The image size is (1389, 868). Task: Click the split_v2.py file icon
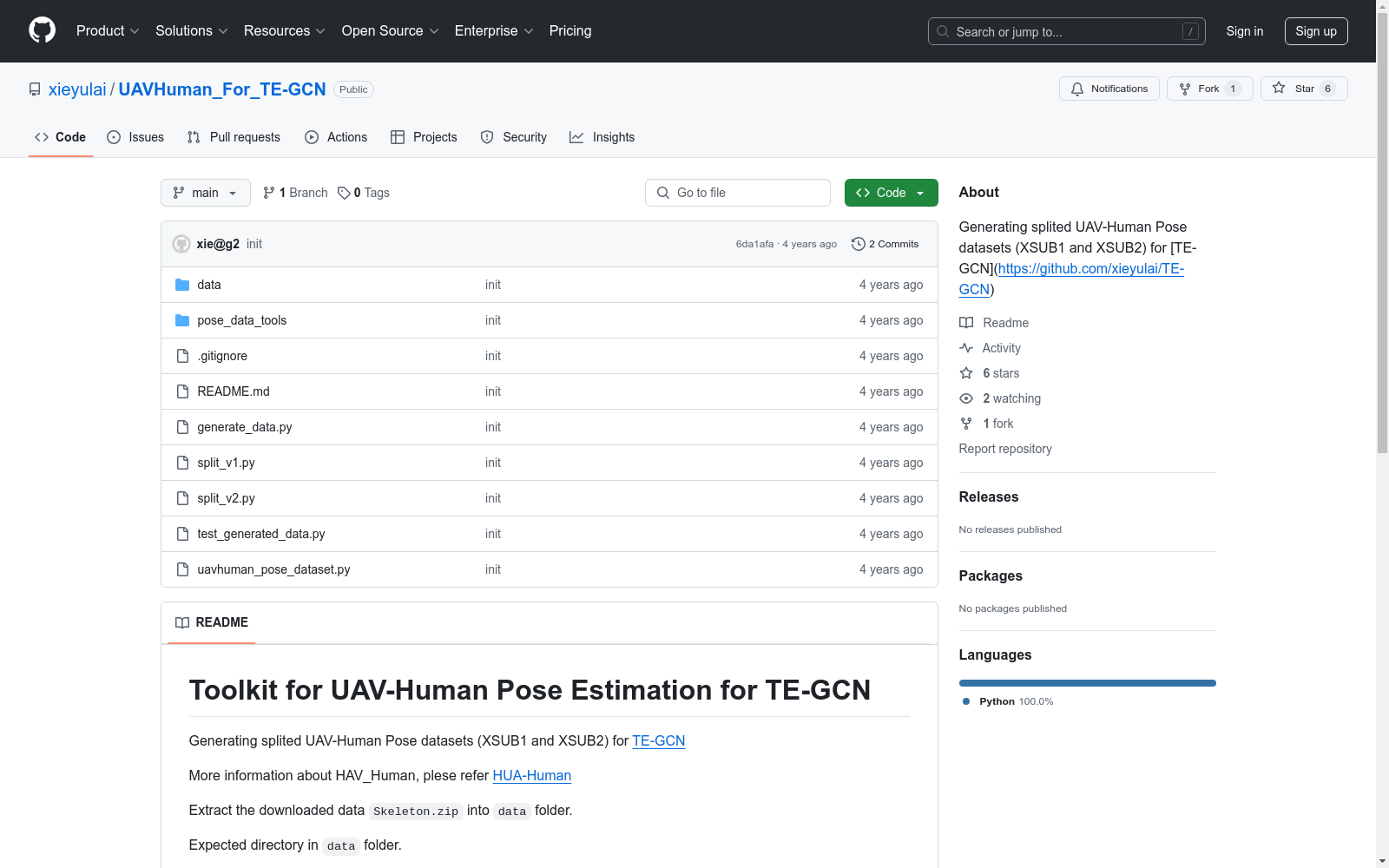point(182,498)
